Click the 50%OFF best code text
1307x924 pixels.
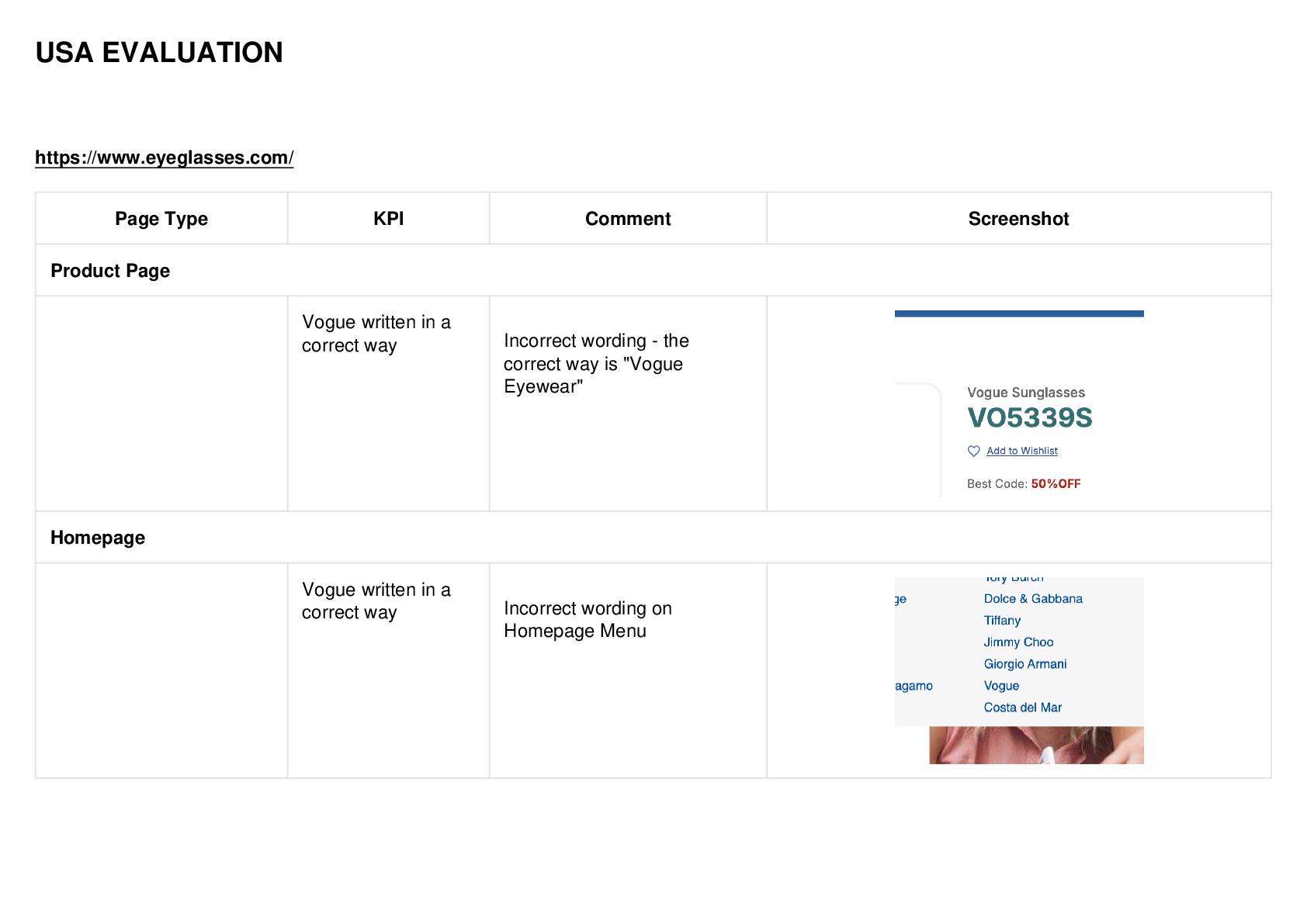click(x=1056, y=484)
